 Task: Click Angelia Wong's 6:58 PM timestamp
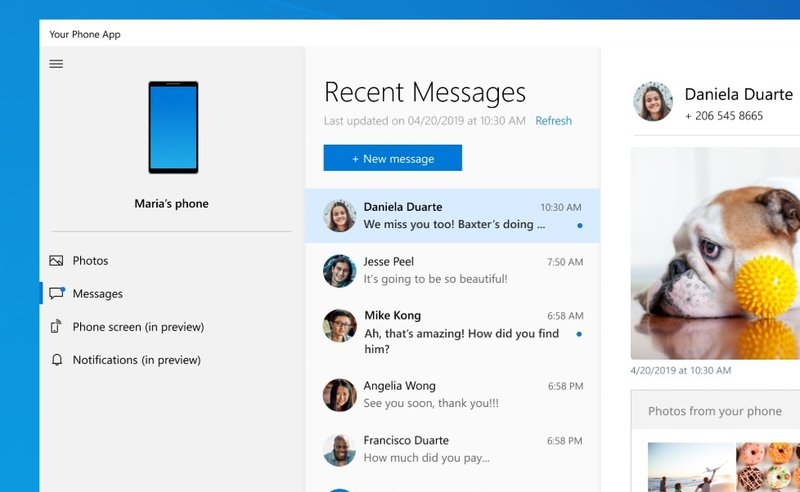[566, 386]
